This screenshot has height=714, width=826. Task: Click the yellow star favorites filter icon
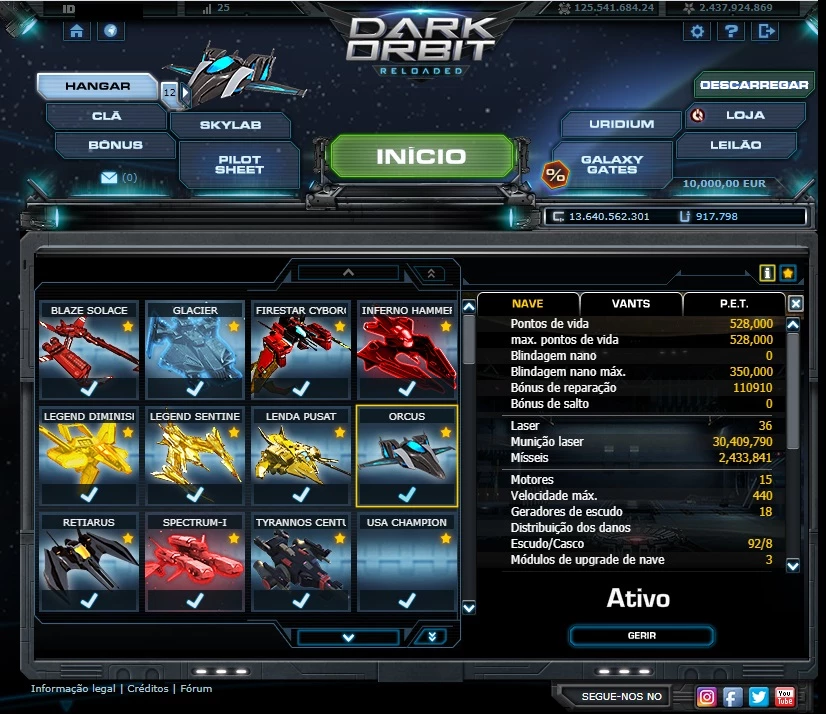click(x=788, y=273)
